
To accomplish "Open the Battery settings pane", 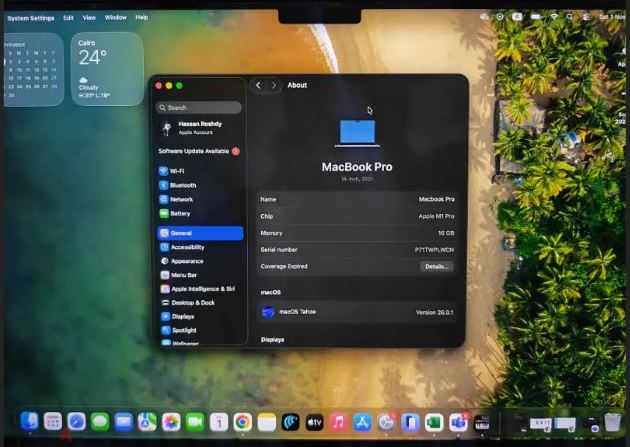I will click(180, 213).
